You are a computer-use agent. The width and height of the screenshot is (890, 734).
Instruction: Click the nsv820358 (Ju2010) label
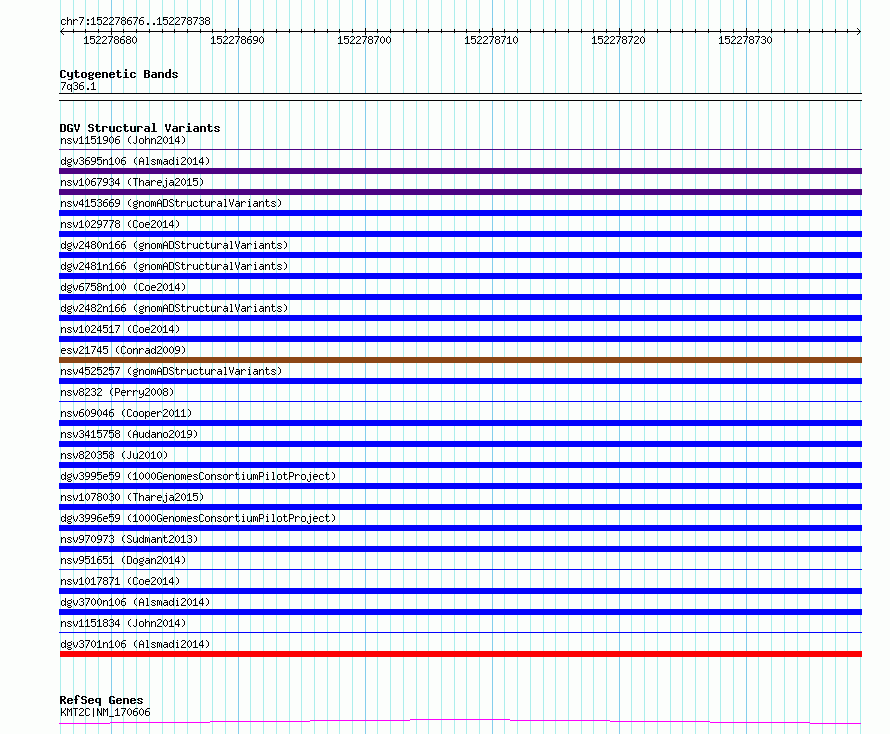coord(114,455)
